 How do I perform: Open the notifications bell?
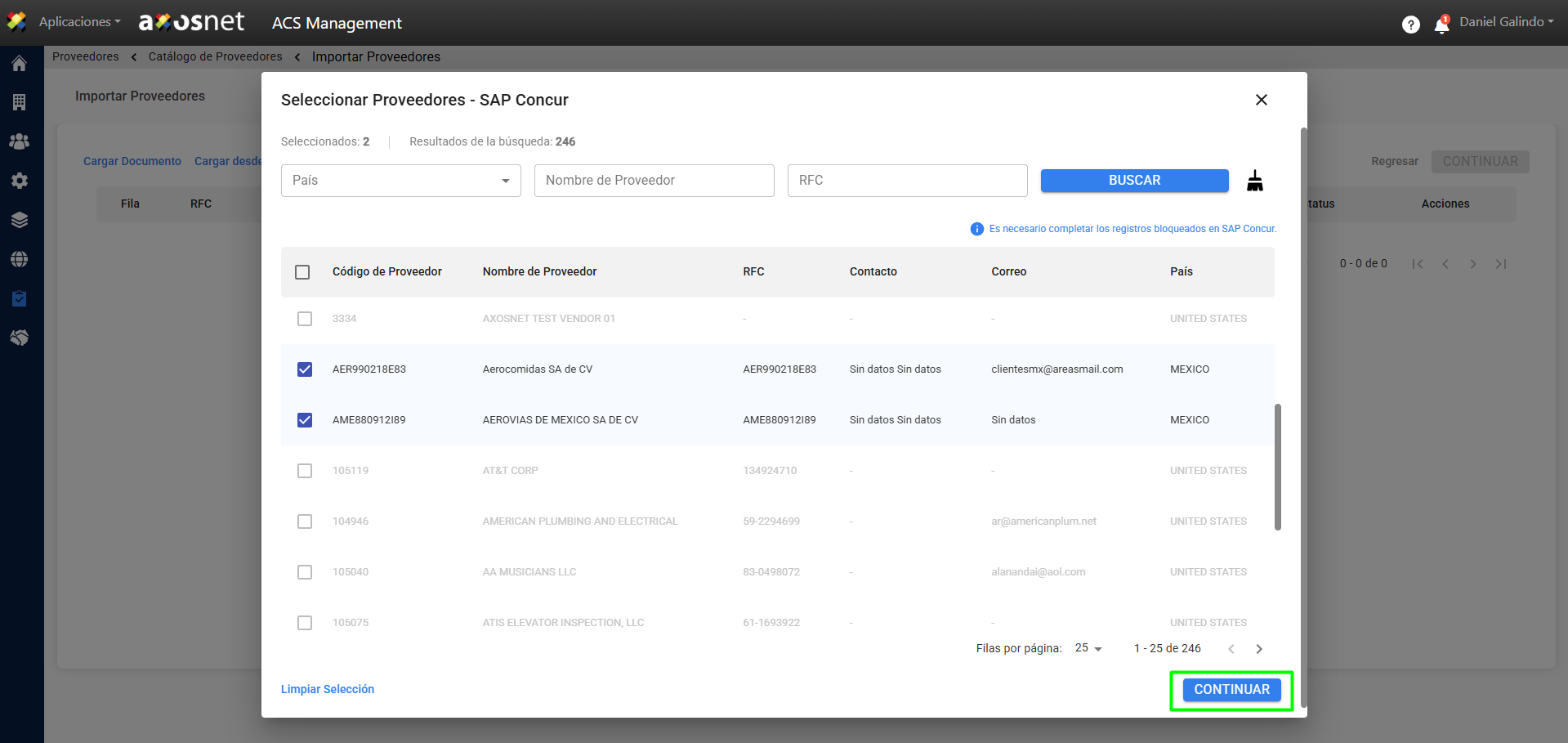tap(1441, 25)
